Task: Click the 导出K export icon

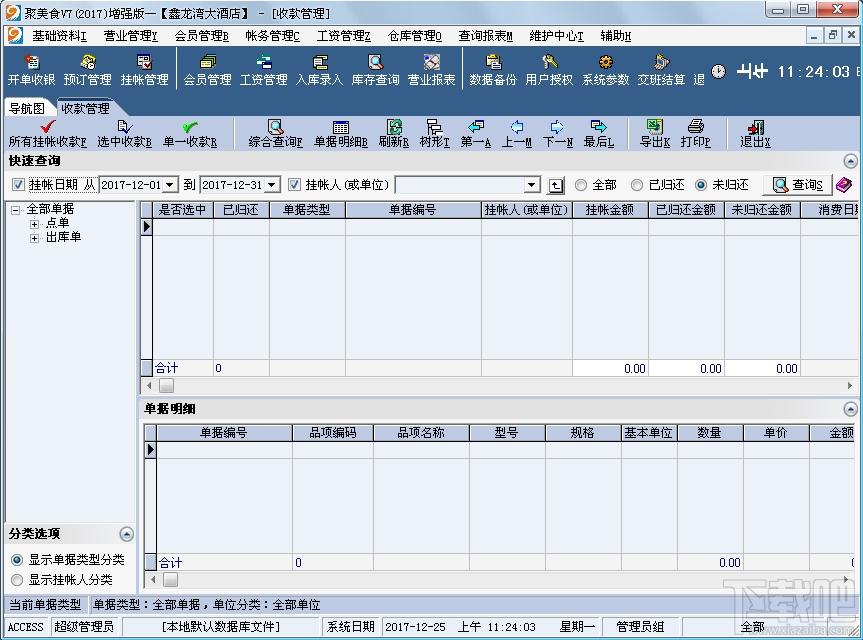Action: pyautogui.click(x=654, y=127)
